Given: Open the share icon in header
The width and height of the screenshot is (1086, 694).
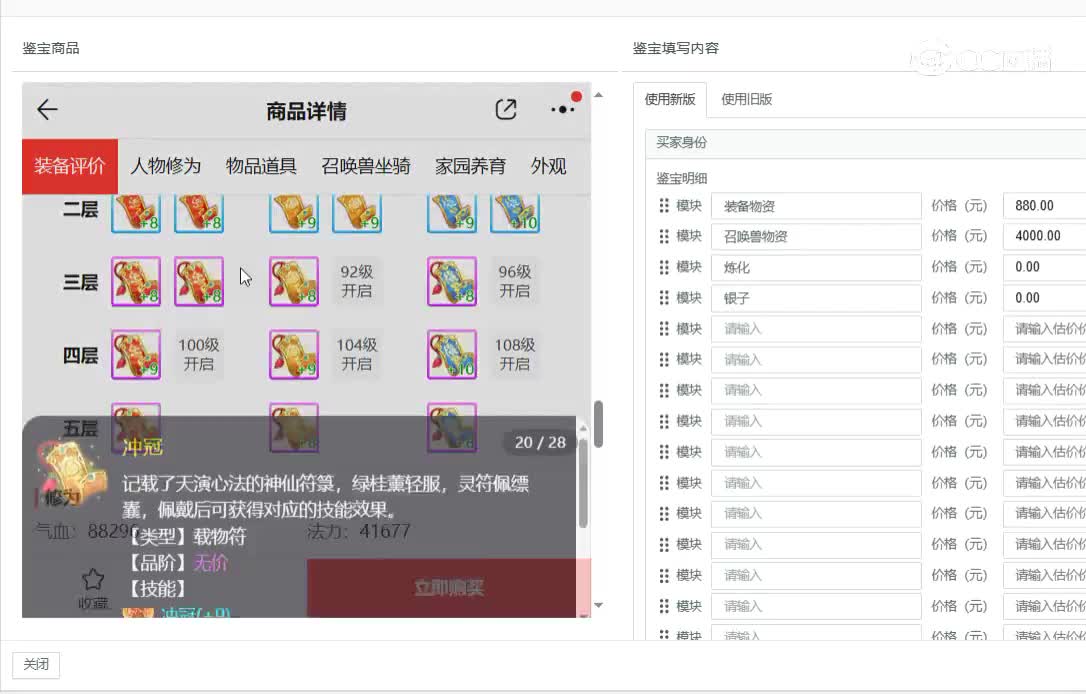Looking at the screenshot, I should coord(506,109).
